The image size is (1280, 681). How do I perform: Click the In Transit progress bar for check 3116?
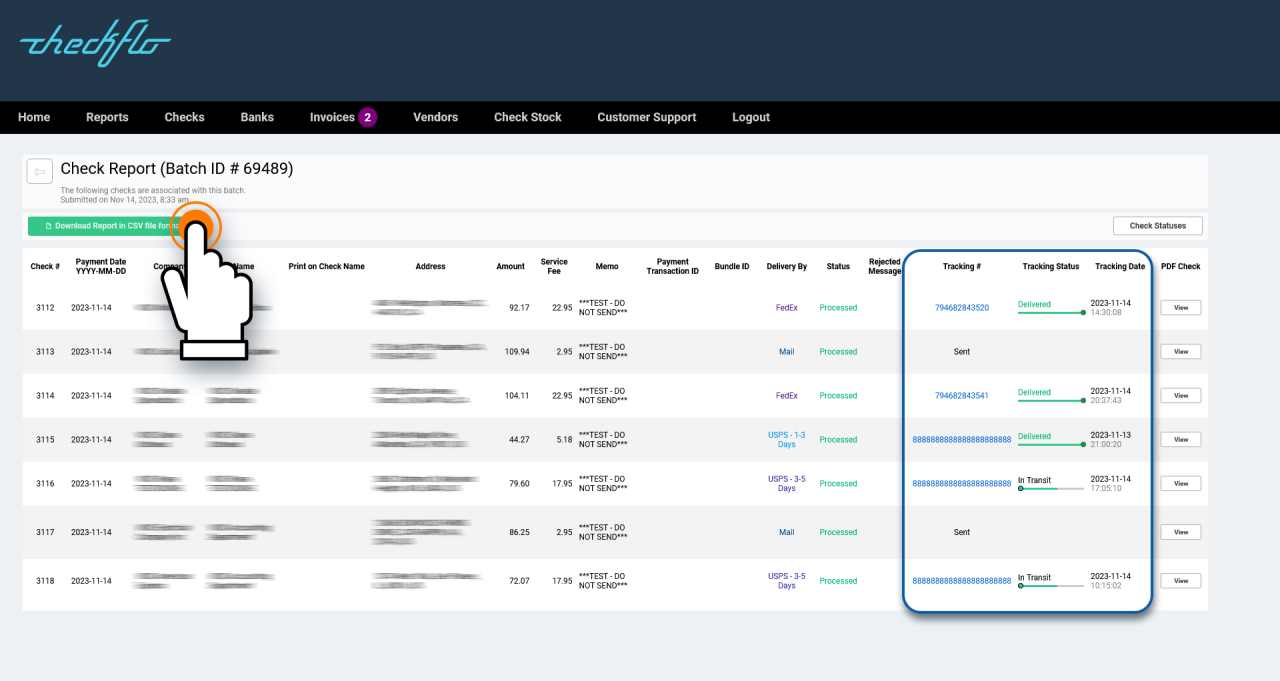(1051, 489)
